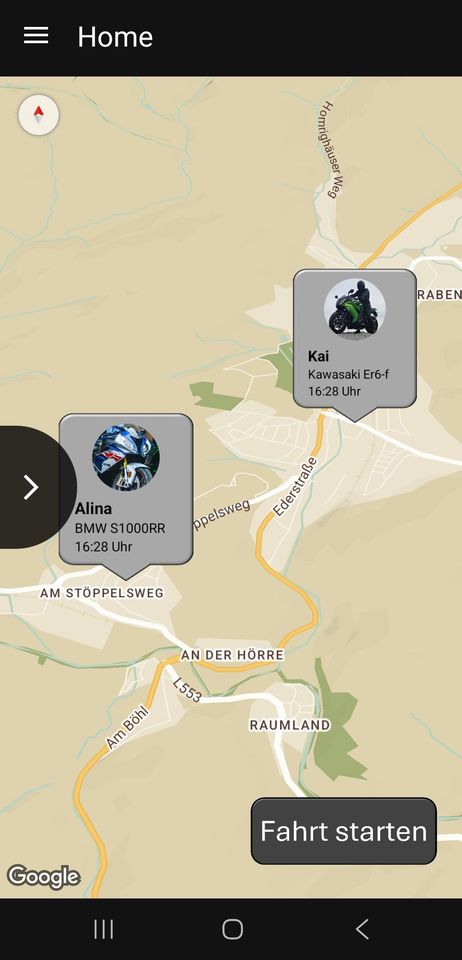Expand the side panel chevron arrow
Screen dimensions: 462x960
(31, 487)
